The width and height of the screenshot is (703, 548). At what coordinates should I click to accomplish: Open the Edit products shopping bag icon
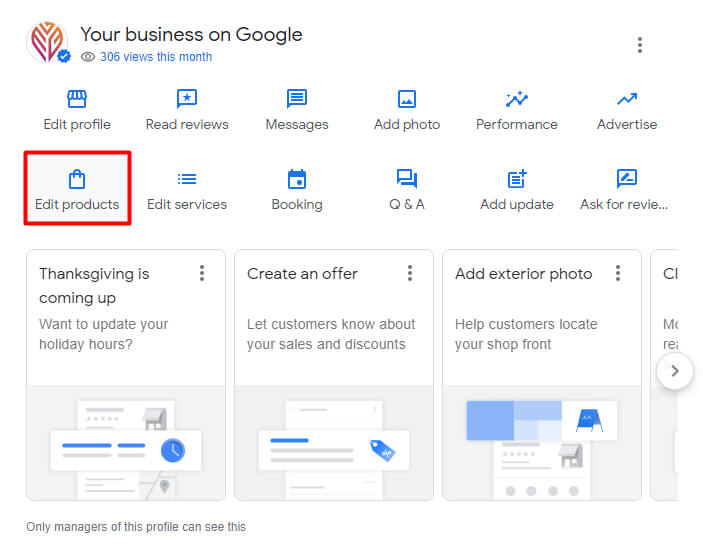(77, 179)
